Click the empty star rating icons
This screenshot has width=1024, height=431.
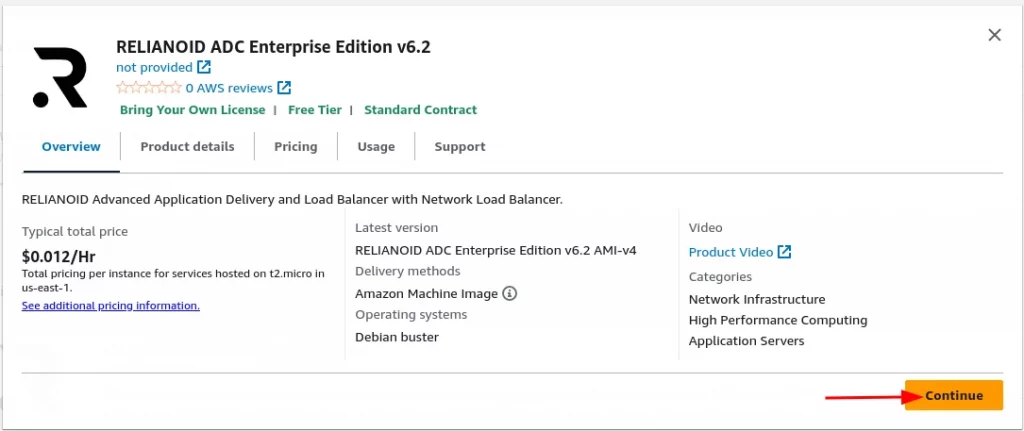point(149,88)
